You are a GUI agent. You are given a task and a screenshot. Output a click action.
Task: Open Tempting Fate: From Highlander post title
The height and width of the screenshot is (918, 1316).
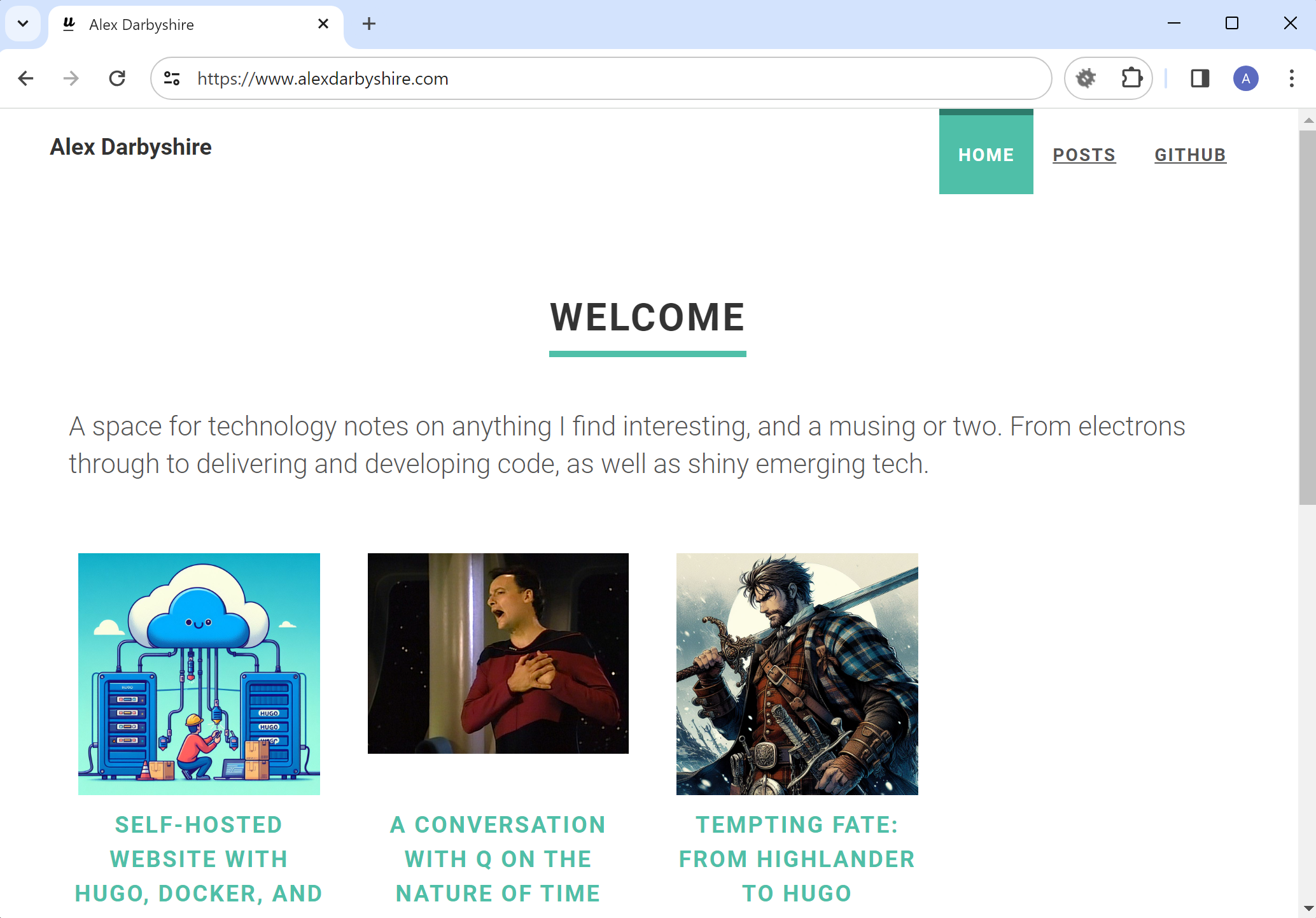(x=797, y=859)
